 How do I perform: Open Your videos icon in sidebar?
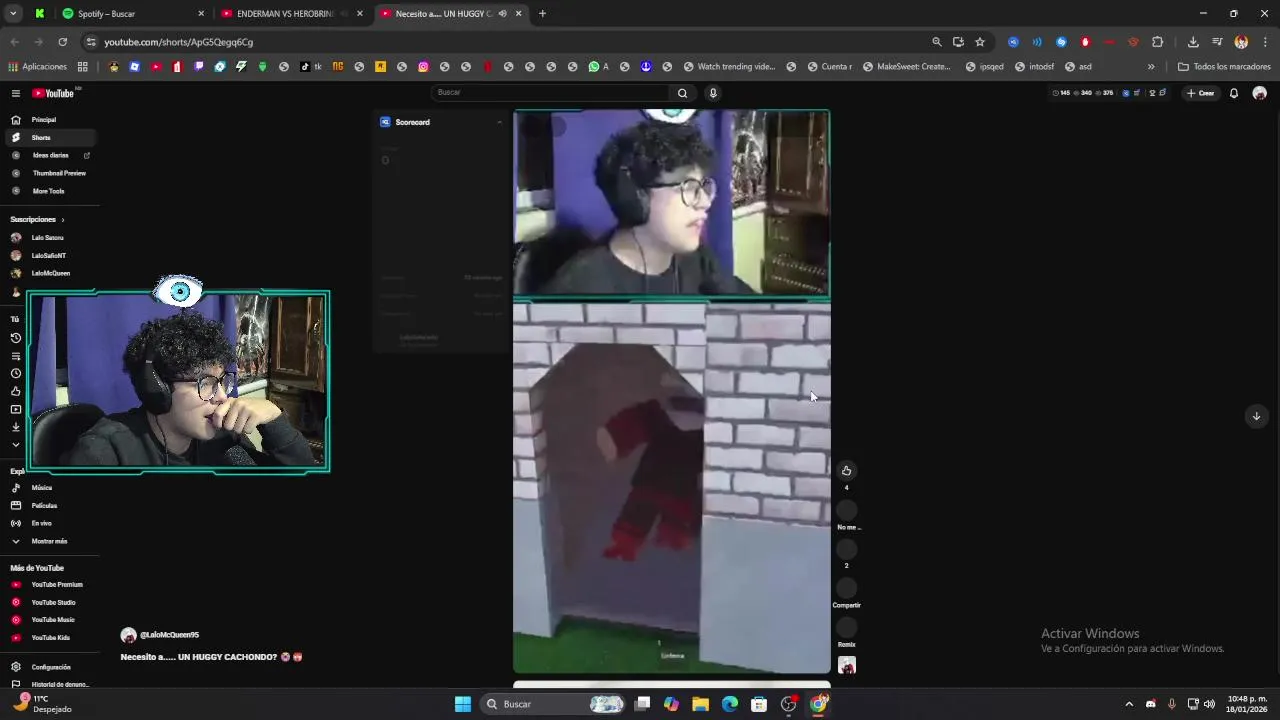click(15, 409)
